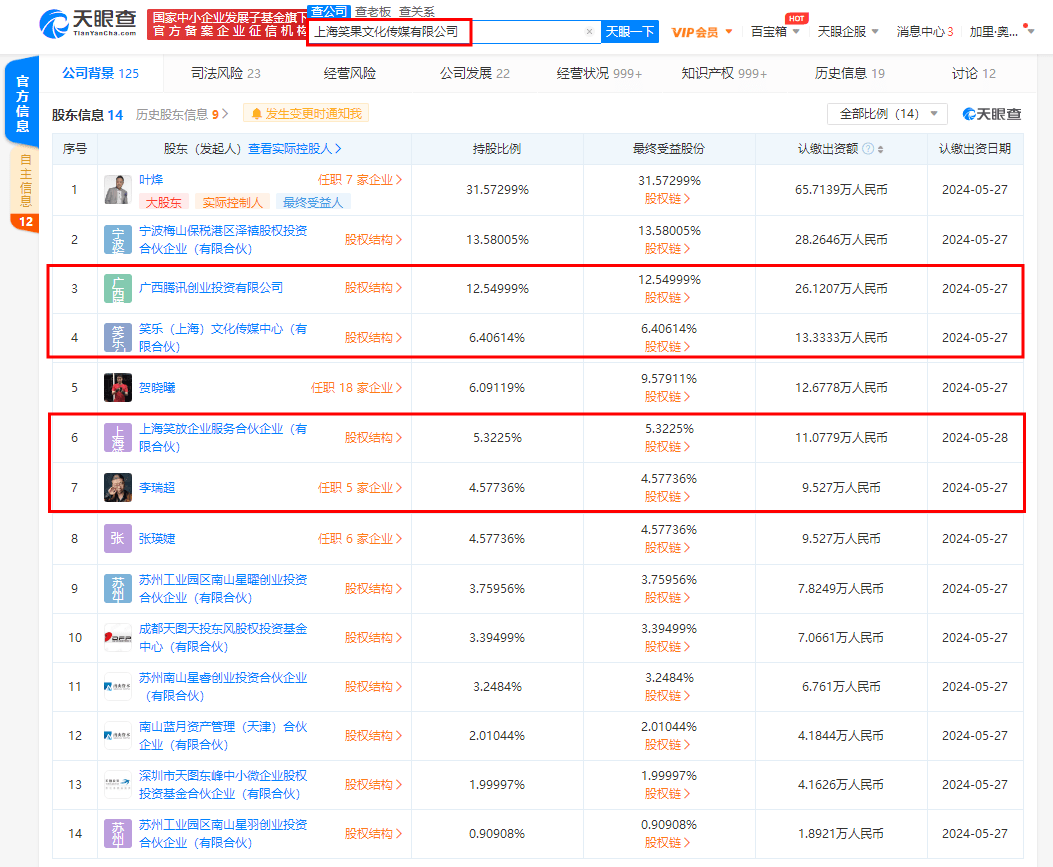Click 李瑞超's avatar photo
Image resolution: width=1053 pixels, height=867 pixels.
[118, 488]
